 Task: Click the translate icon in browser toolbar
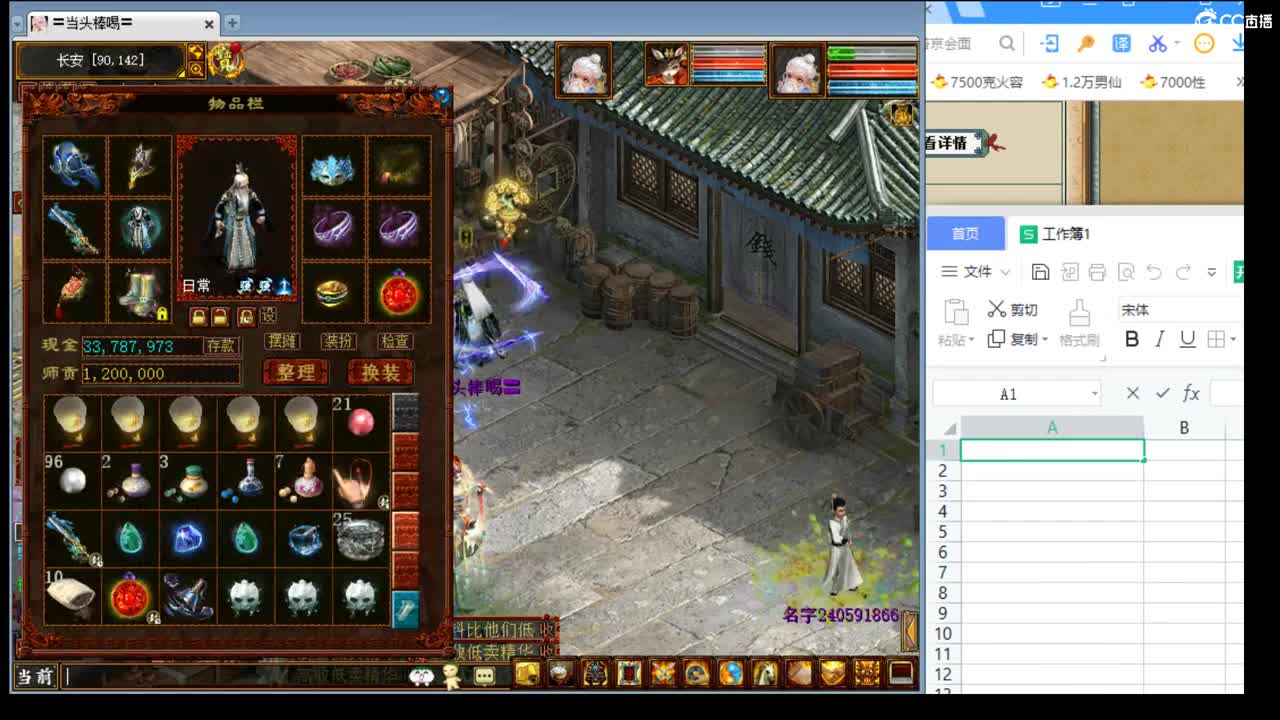tap(1122, 43)
